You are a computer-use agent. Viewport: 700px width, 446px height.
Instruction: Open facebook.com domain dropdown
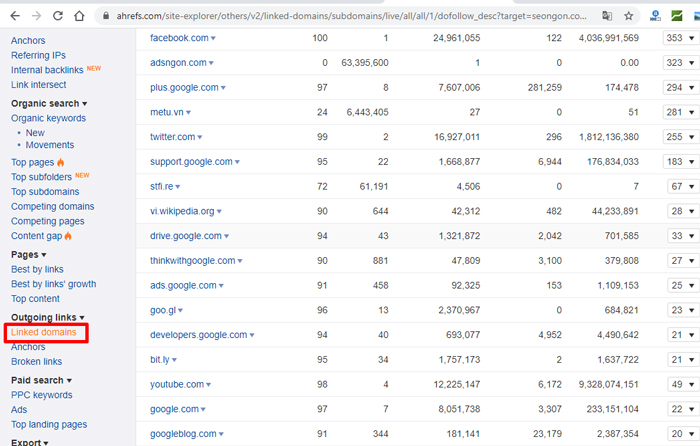pyautogui.click(x=213, y=38)
